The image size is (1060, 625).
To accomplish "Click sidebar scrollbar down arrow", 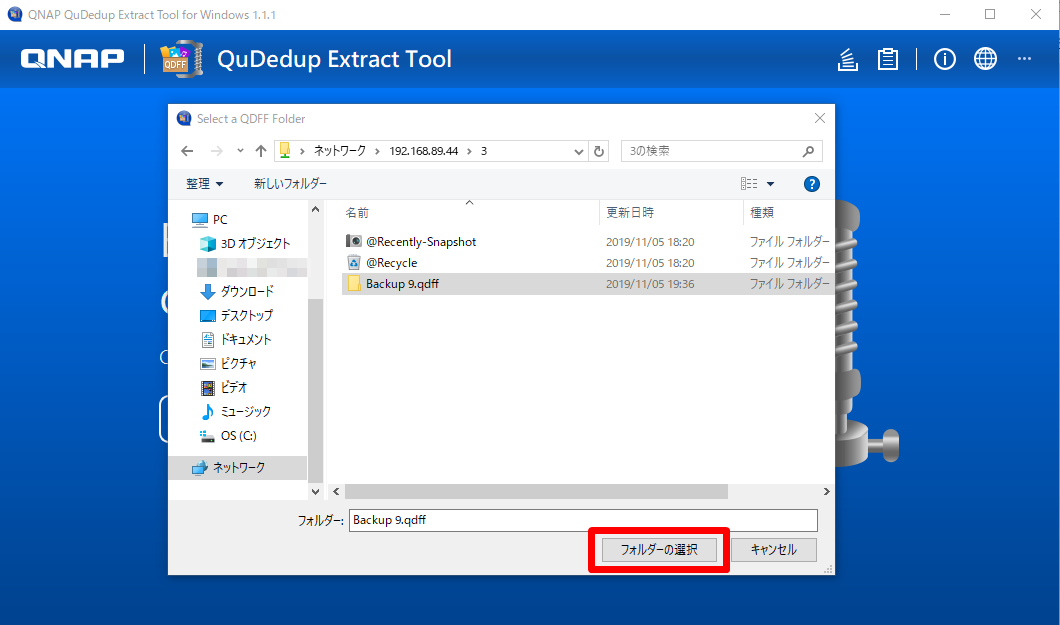I will tap(315, 492).
